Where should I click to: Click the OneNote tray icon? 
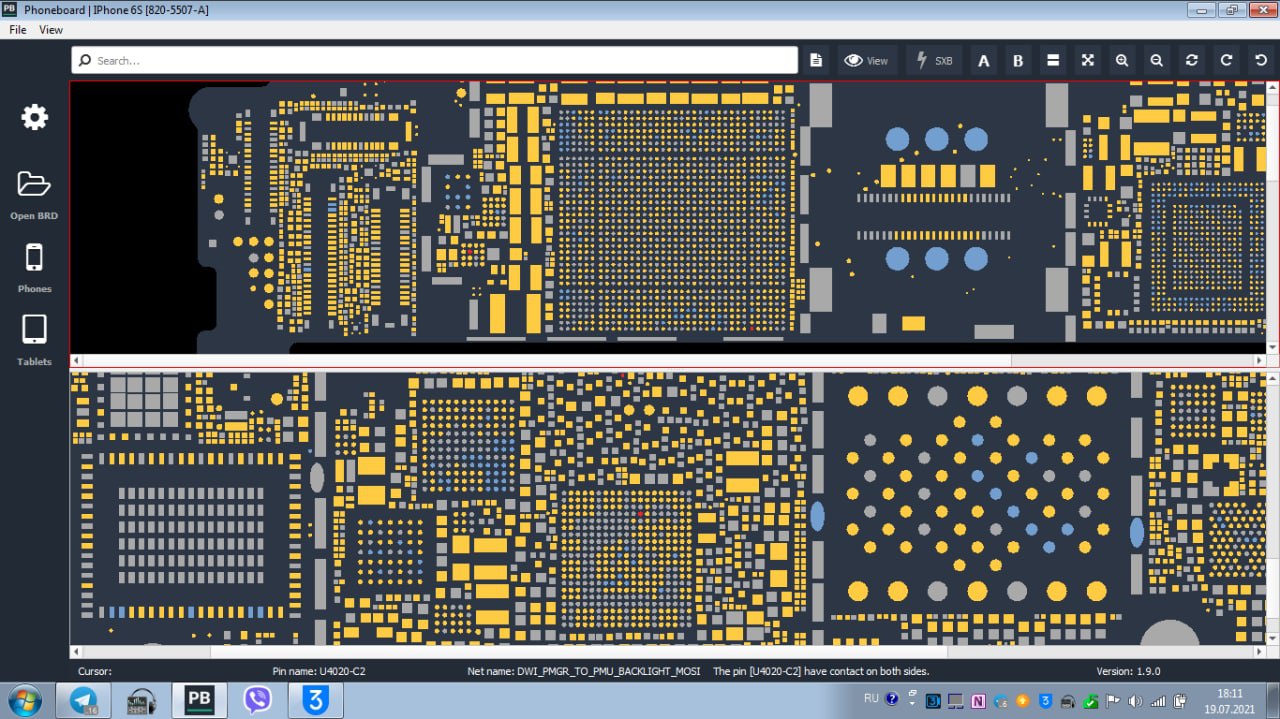click(978, 701)
